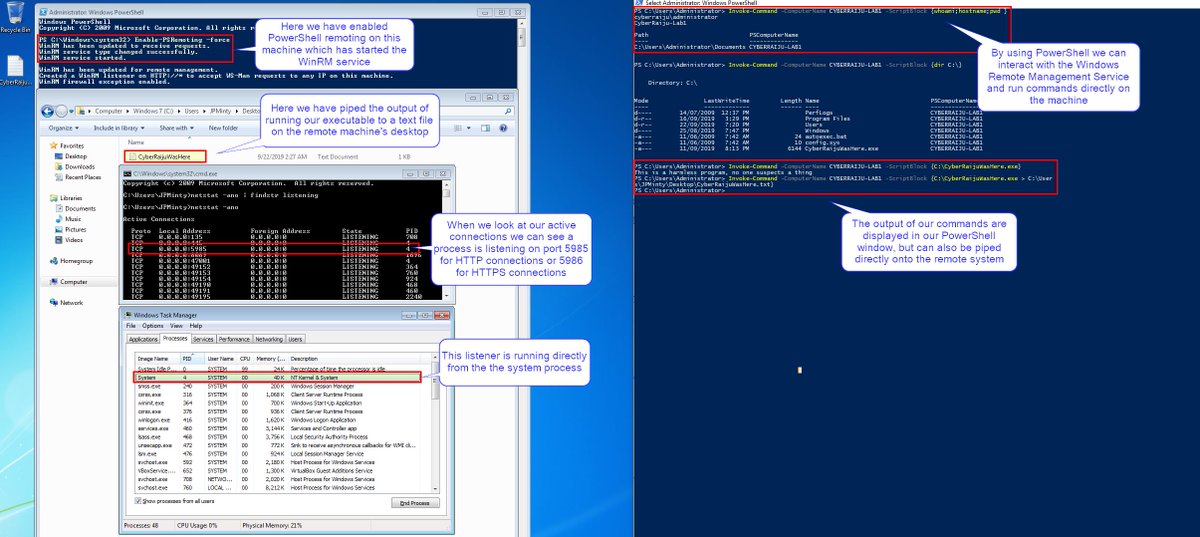Screen dimensions: 1200x537
Task: Open Recent Places in Explorer sidebar
Action: click(78, 177)
